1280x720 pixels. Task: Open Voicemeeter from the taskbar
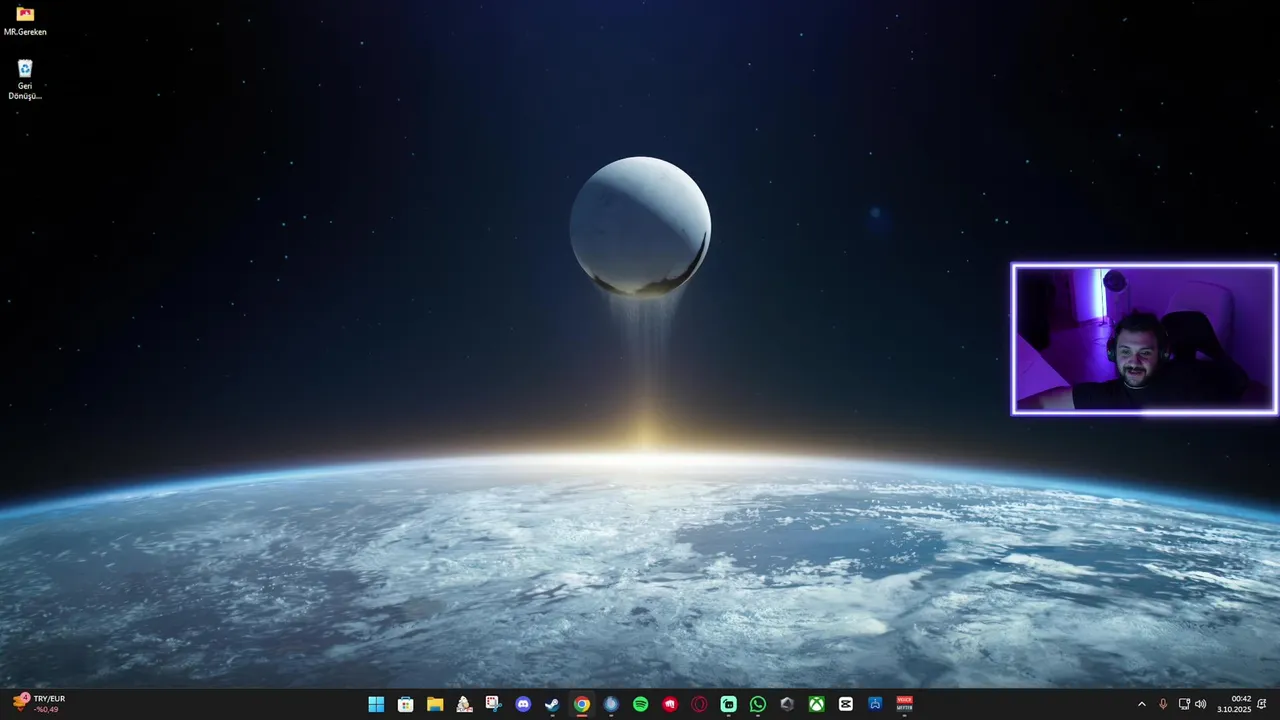click(x=905, y=704)
